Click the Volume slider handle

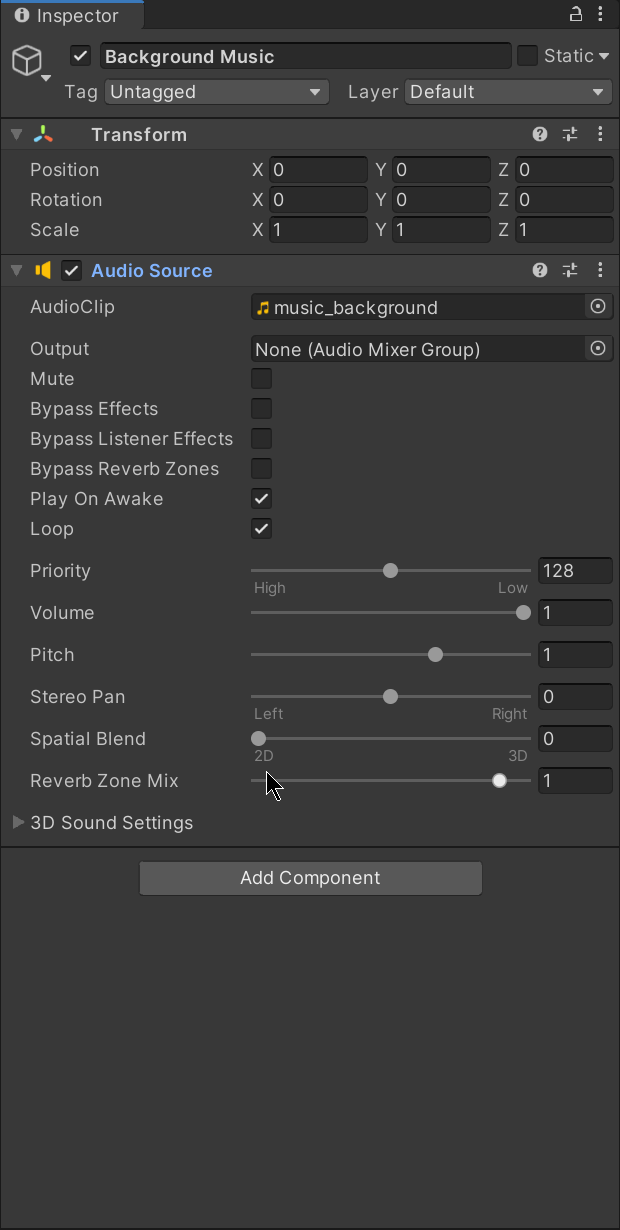523,613
